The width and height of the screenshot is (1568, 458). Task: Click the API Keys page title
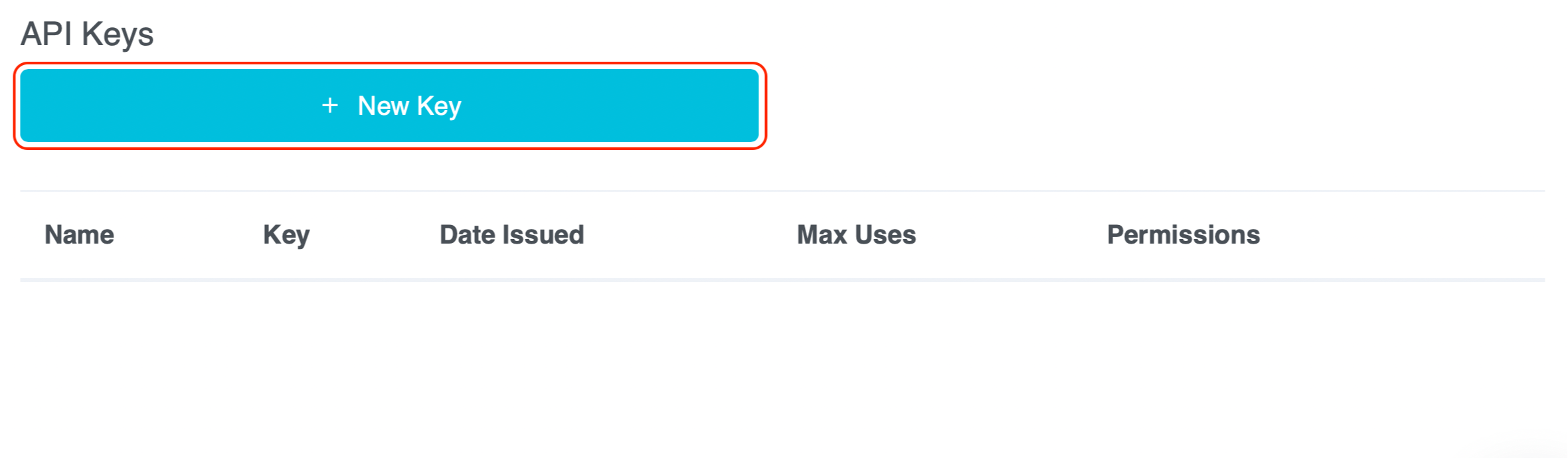point(87,33)
